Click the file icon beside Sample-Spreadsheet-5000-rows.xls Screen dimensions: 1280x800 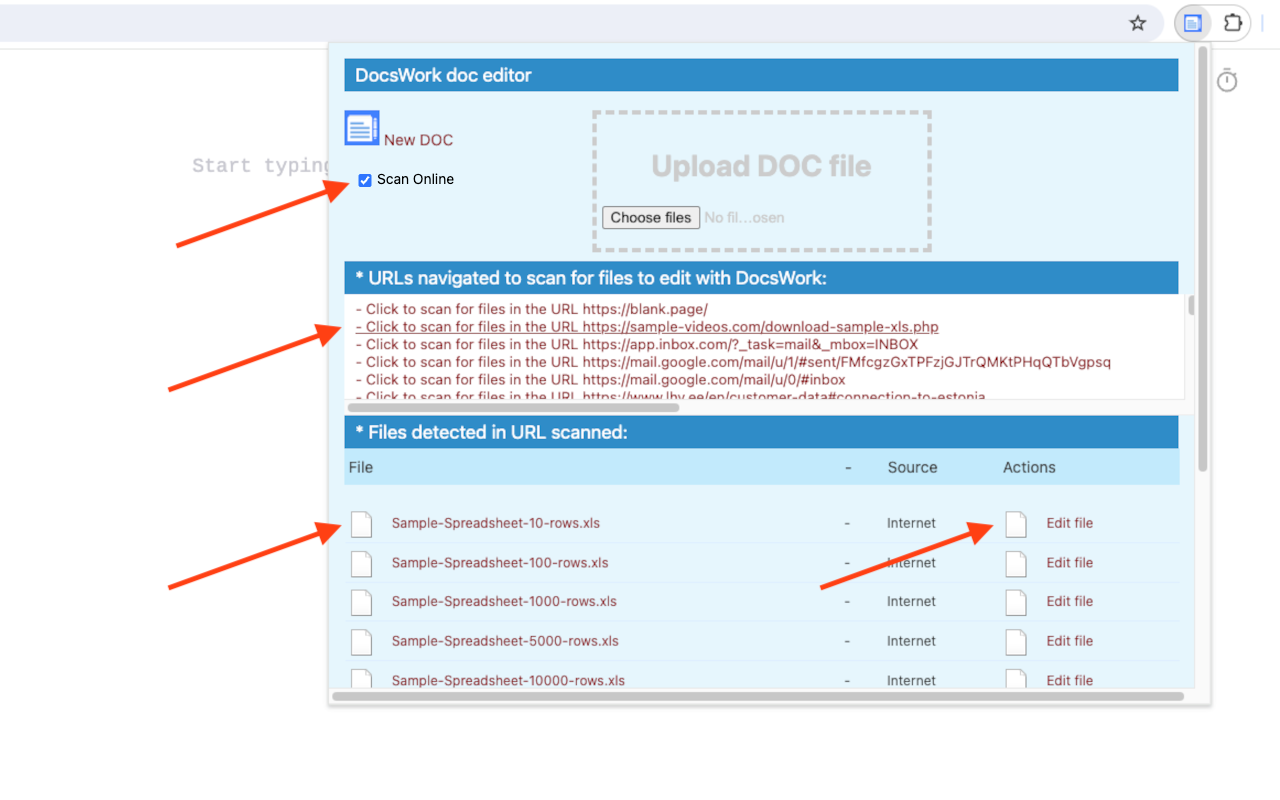tap(361, 641)
